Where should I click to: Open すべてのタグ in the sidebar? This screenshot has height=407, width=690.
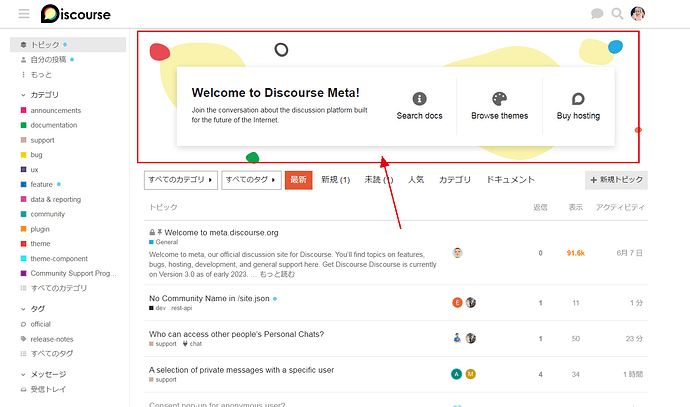[51, 353]
